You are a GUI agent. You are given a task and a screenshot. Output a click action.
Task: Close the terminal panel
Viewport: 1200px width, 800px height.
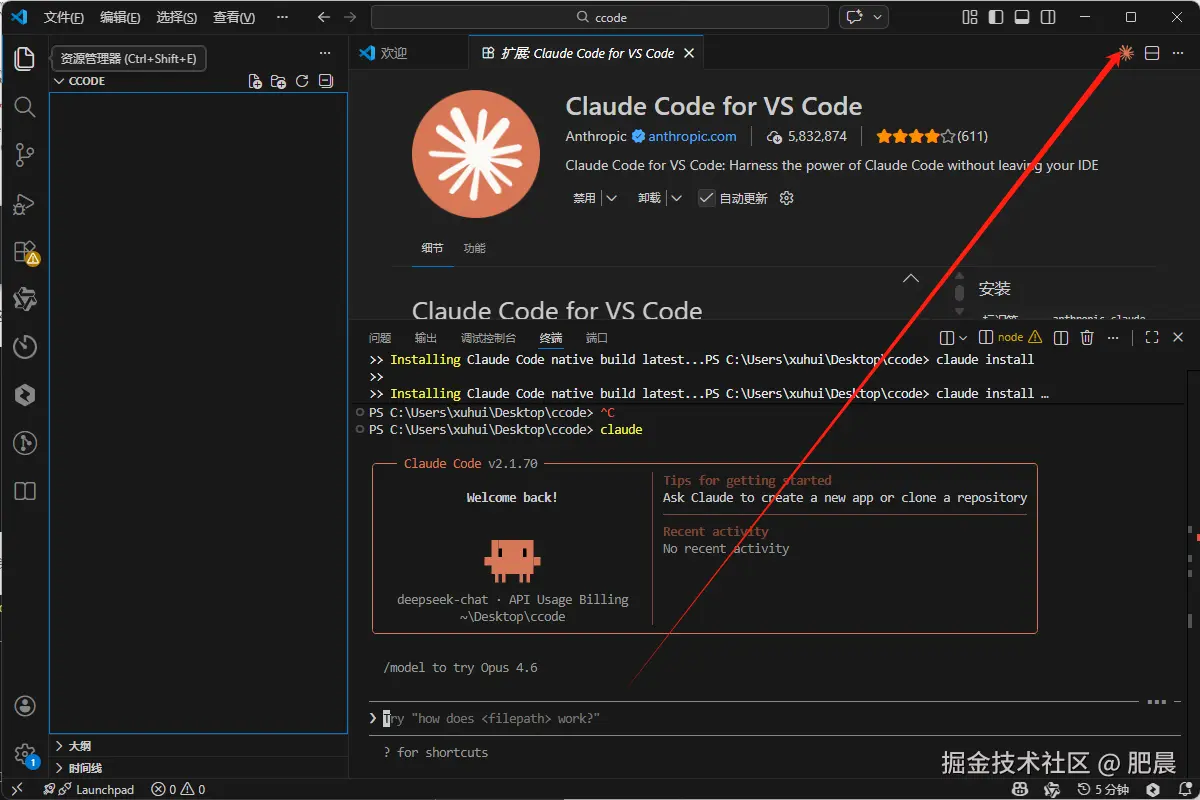(x=1178, y=338)
